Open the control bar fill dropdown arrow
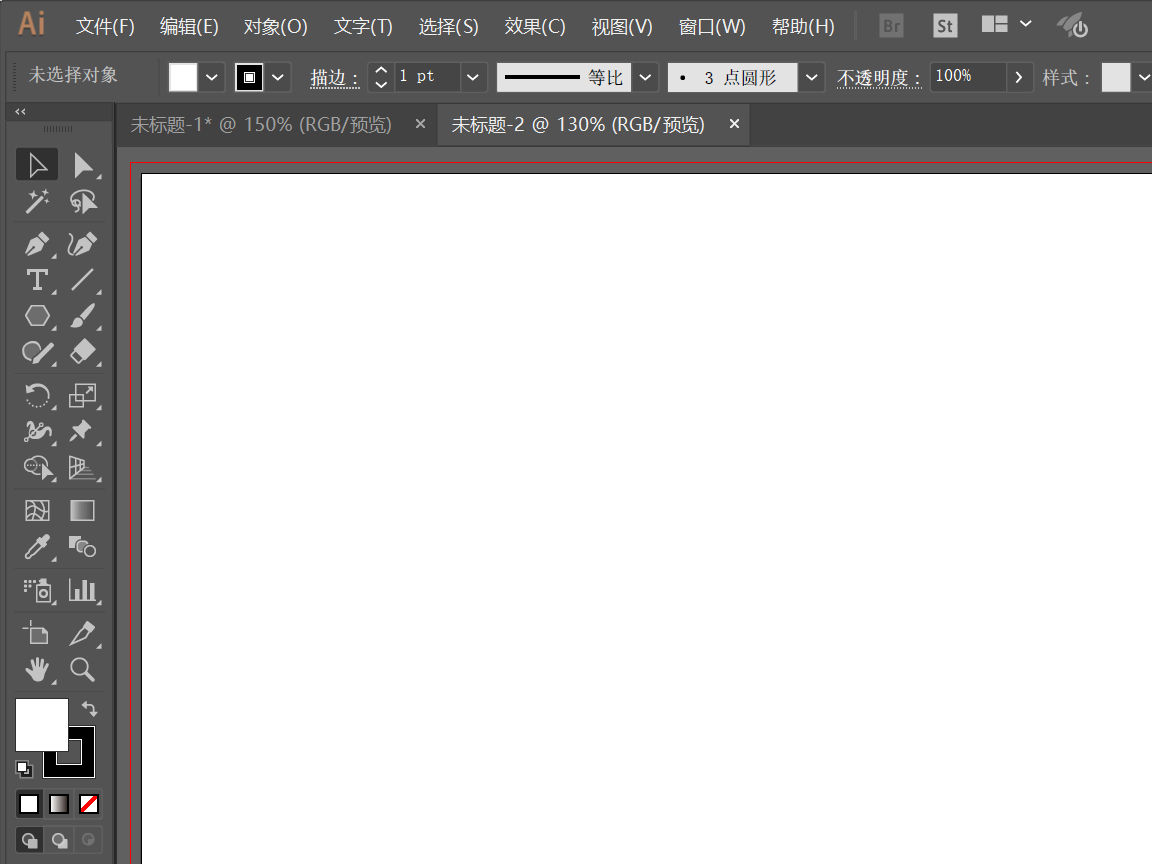The image size is (1152, 864). [212, 77]
